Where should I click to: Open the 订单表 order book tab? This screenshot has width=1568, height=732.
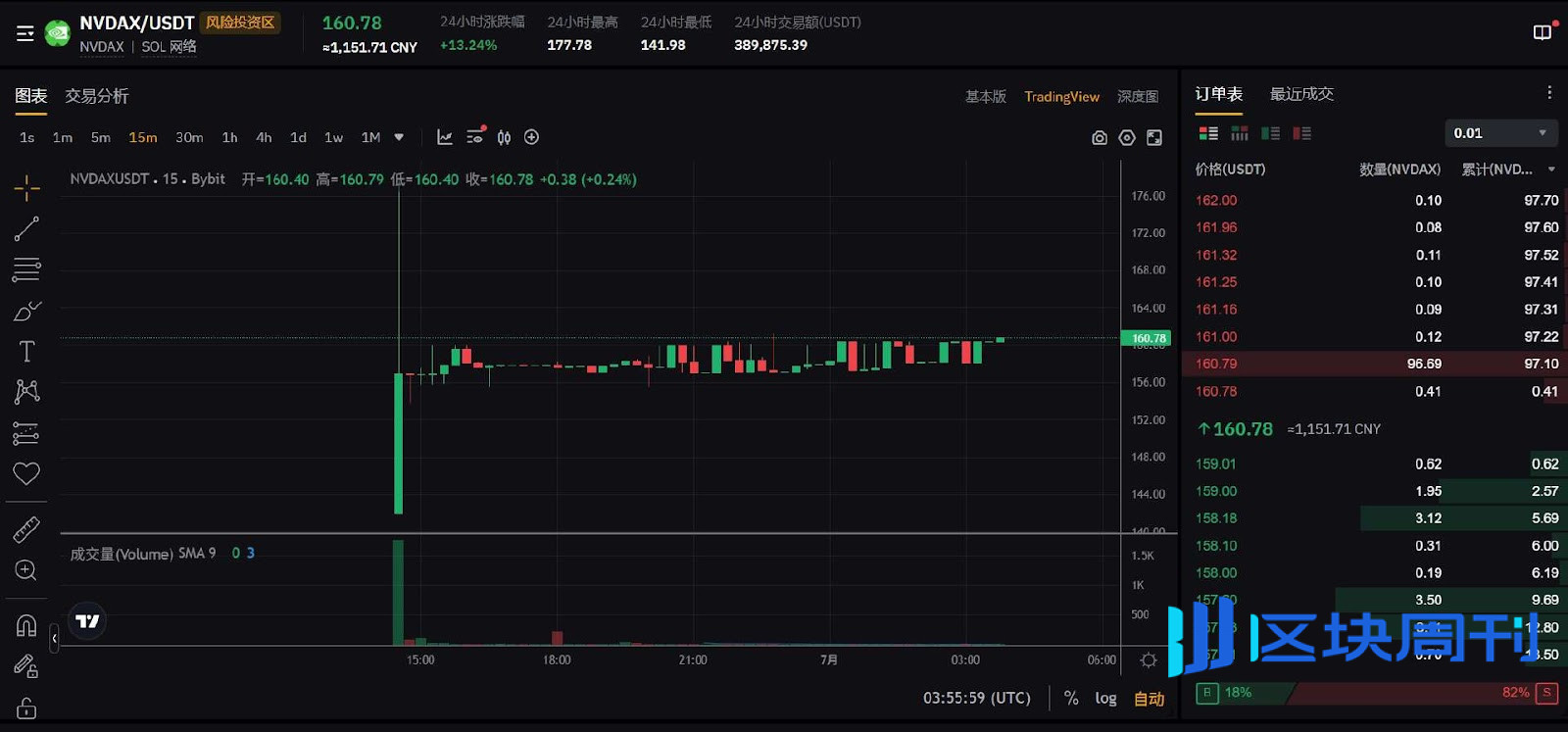point(1219,94)
